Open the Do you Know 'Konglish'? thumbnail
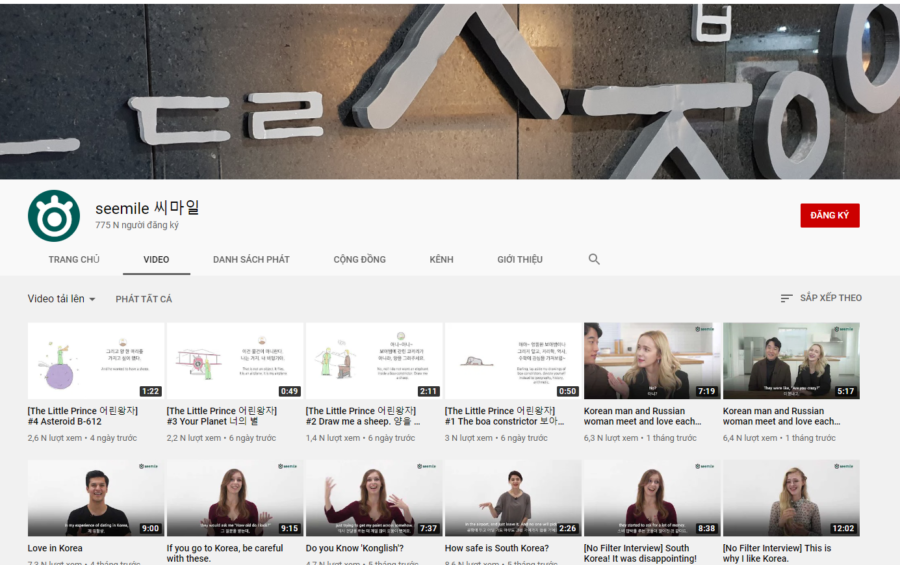 click(x=374, y=498)
